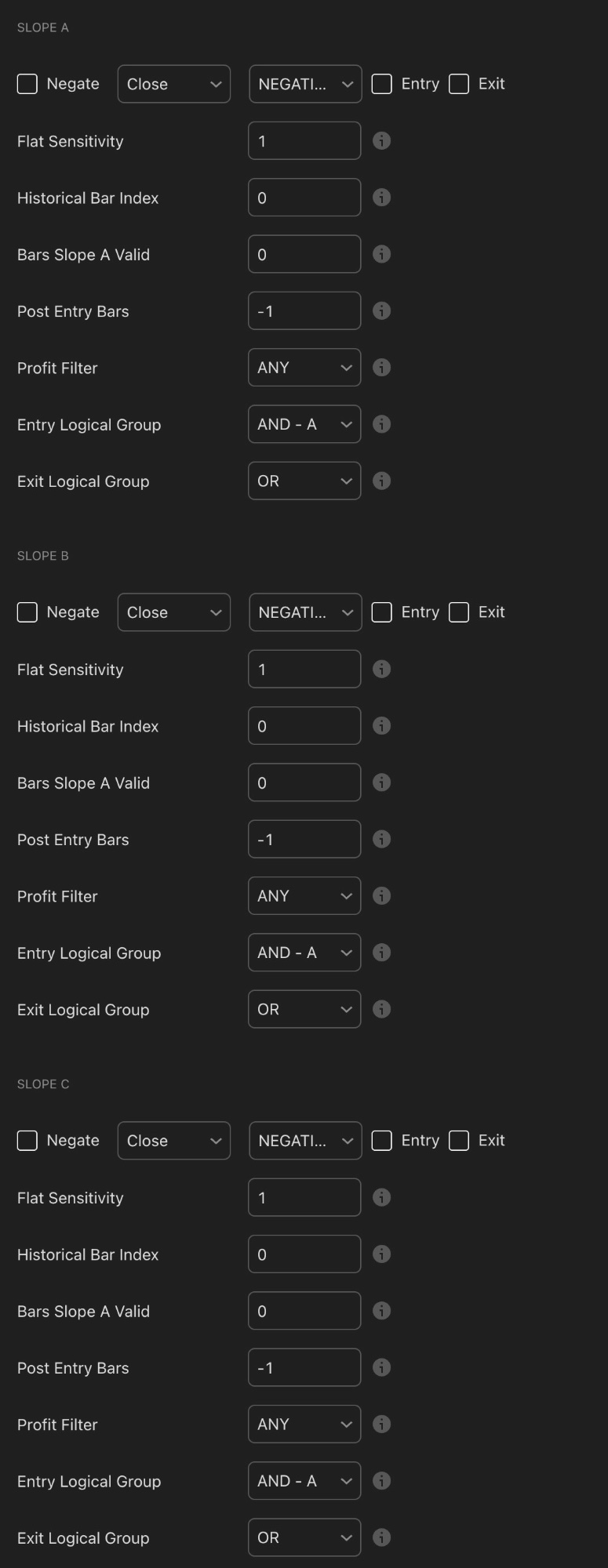Screen dimensions: 608x1568
Task: Open the Close source dropdown in Slope A
Action: [x=173, y=83]
